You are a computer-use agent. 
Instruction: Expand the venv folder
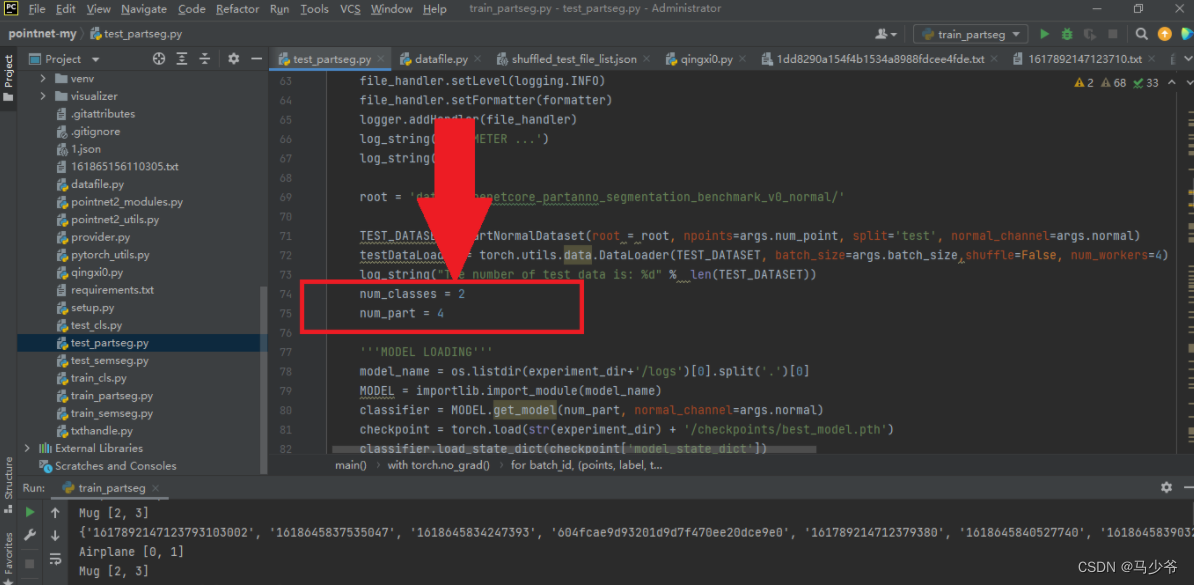[x=43, y=78]
